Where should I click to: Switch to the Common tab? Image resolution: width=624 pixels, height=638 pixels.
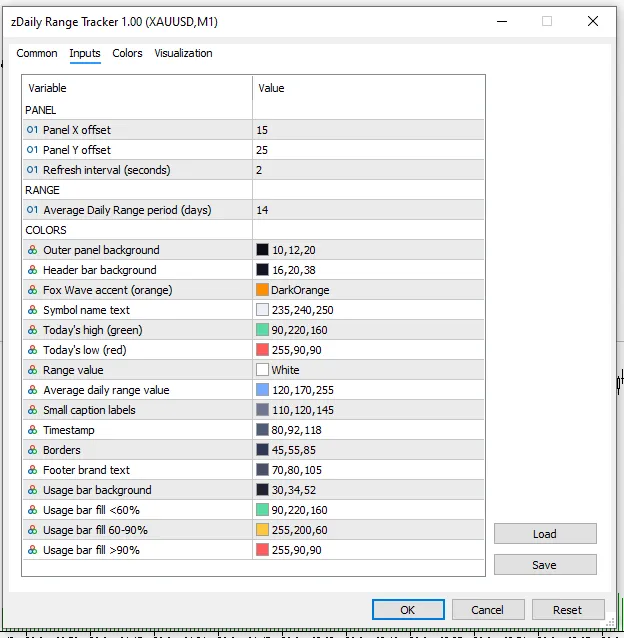pyautogui.click(x=37, y=53)
